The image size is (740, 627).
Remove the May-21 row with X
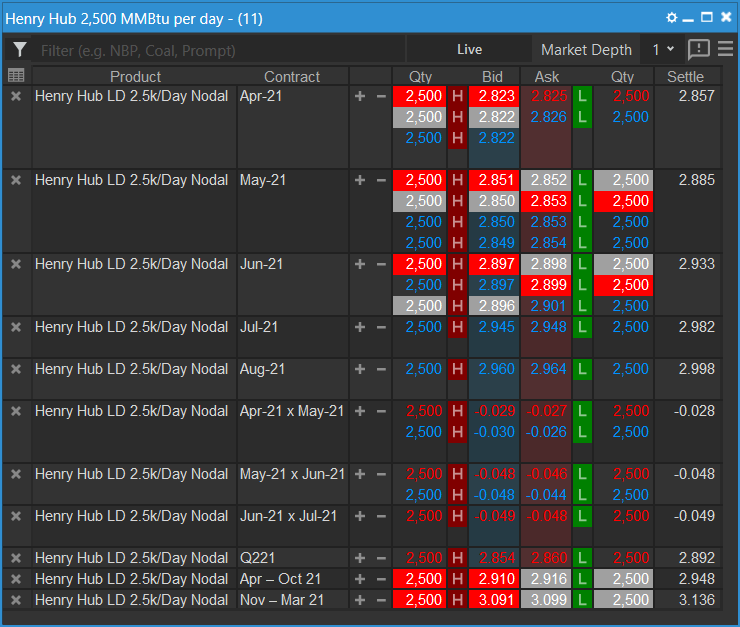pos(16,180)
